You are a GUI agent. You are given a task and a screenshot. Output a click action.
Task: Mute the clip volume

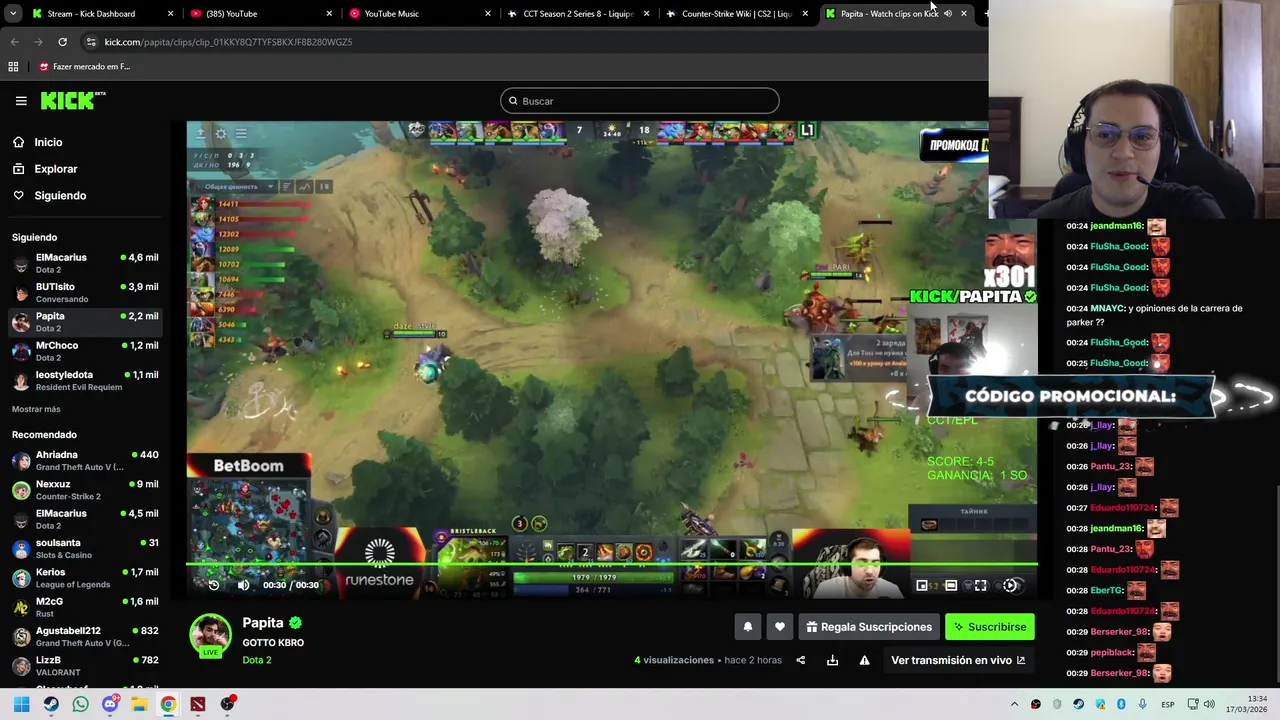coord(243,585)
